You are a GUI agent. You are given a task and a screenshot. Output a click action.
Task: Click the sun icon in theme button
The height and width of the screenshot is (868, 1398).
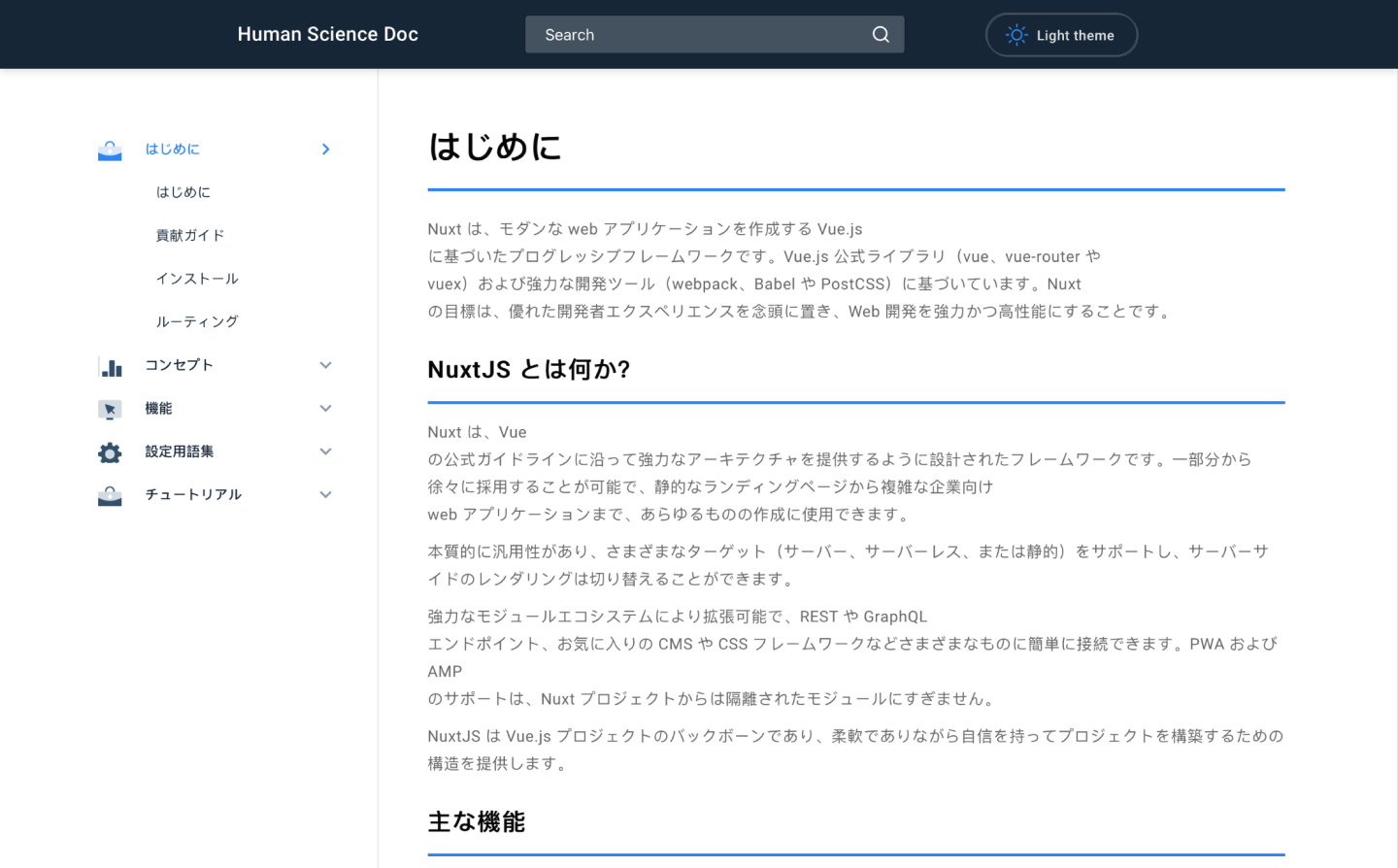tap(1016, 35)
